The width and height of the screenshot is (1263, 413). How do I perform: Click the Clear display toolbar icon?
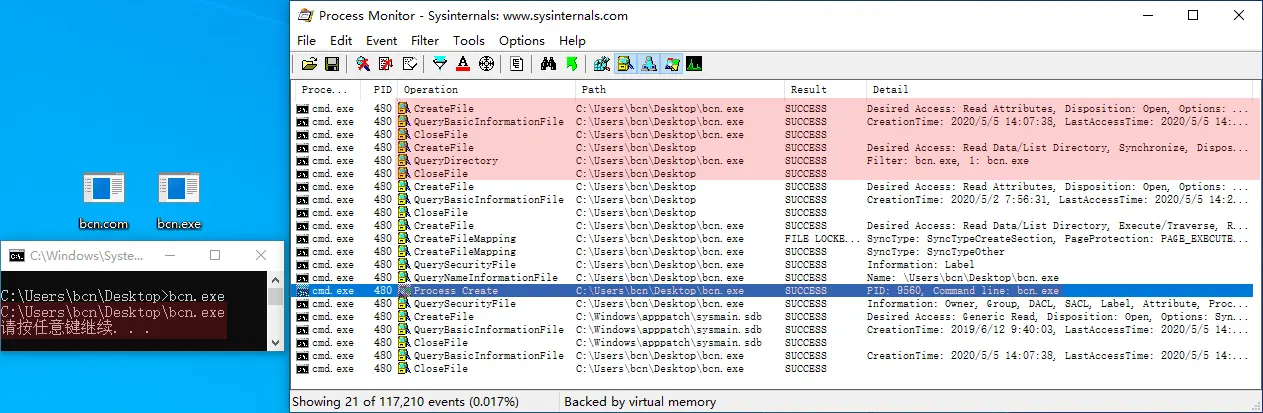coord(410,64)
